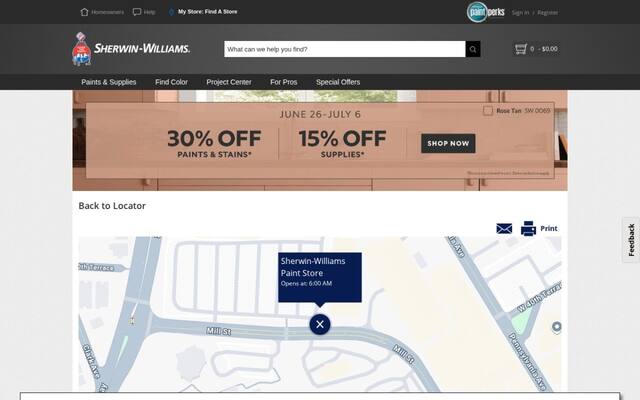Select the Rose Tan SW 0069 swatch

tap(488, 111)
